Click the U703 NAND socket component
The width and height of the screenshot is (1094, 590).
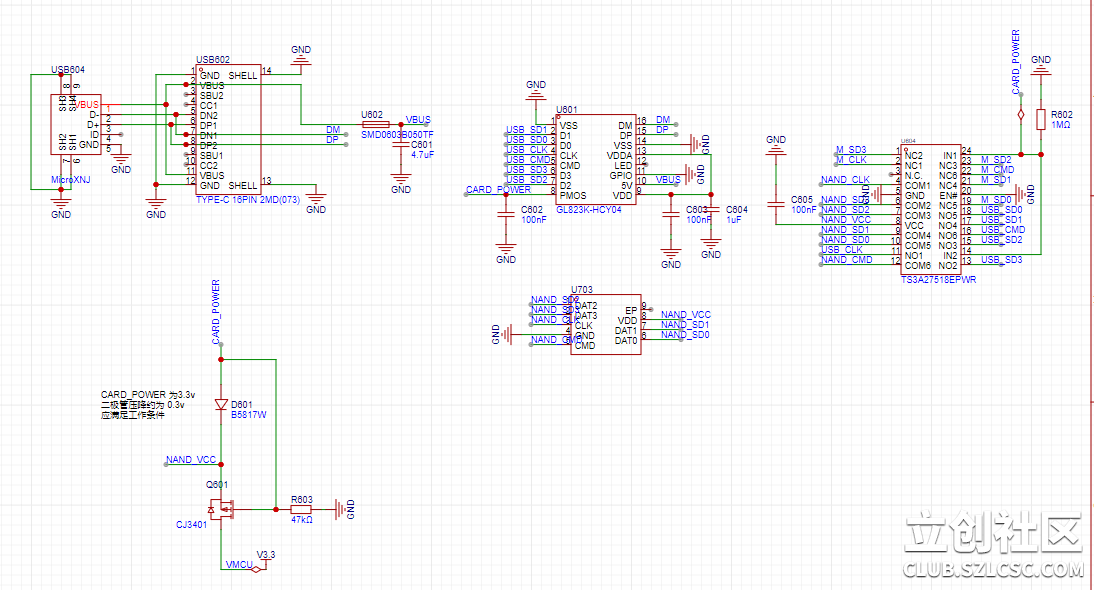click(x=605, y=323)
